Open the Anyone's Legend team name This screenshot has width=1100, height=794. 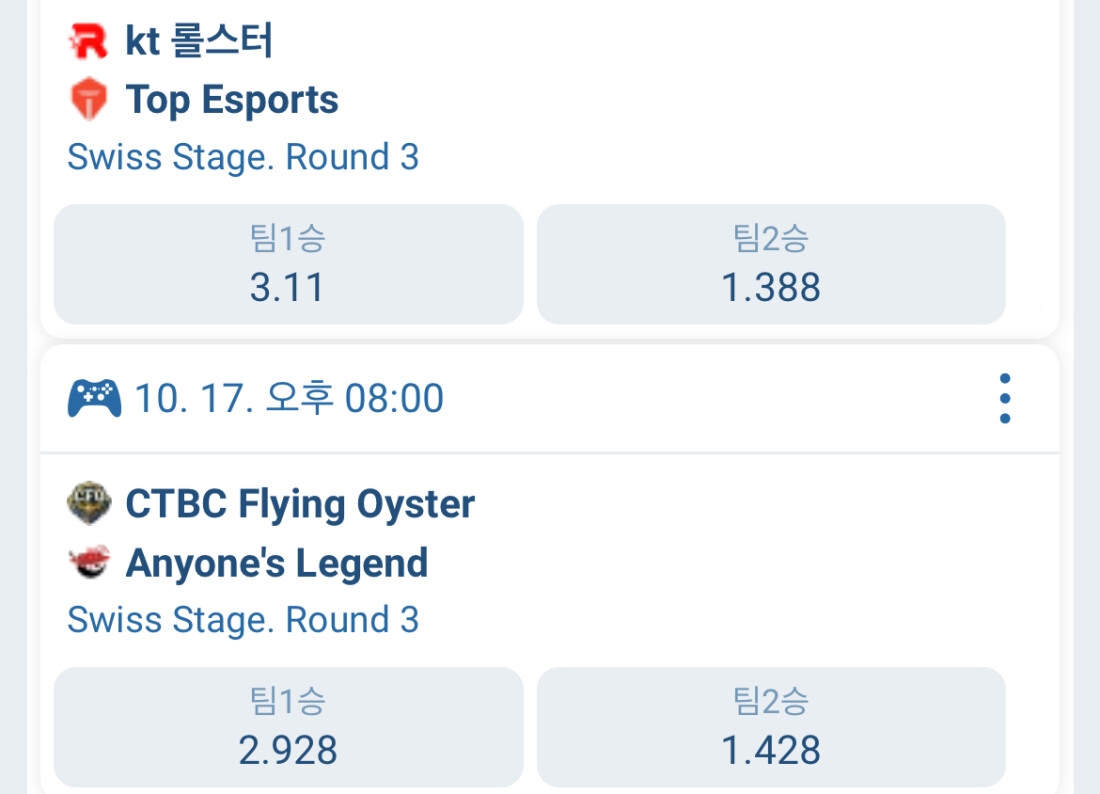tap(276, 563)
